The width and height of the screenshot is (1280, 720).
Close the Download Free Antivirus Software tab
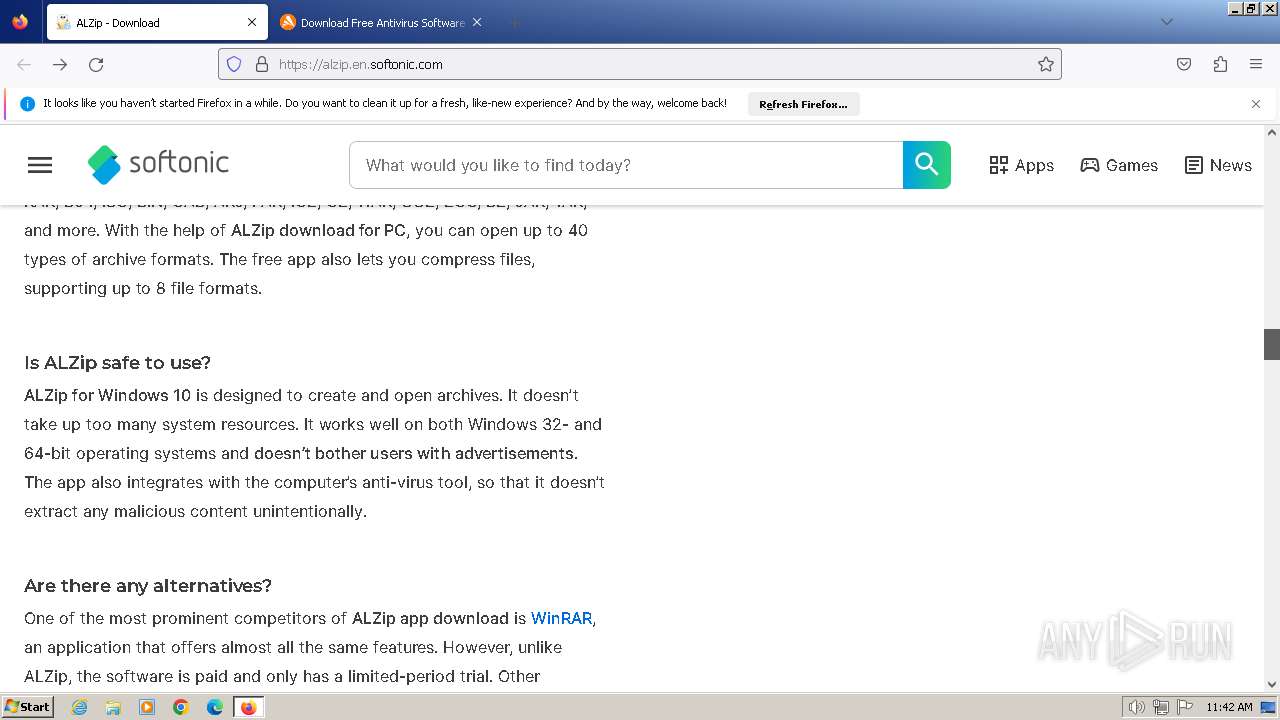coord(477,22)
